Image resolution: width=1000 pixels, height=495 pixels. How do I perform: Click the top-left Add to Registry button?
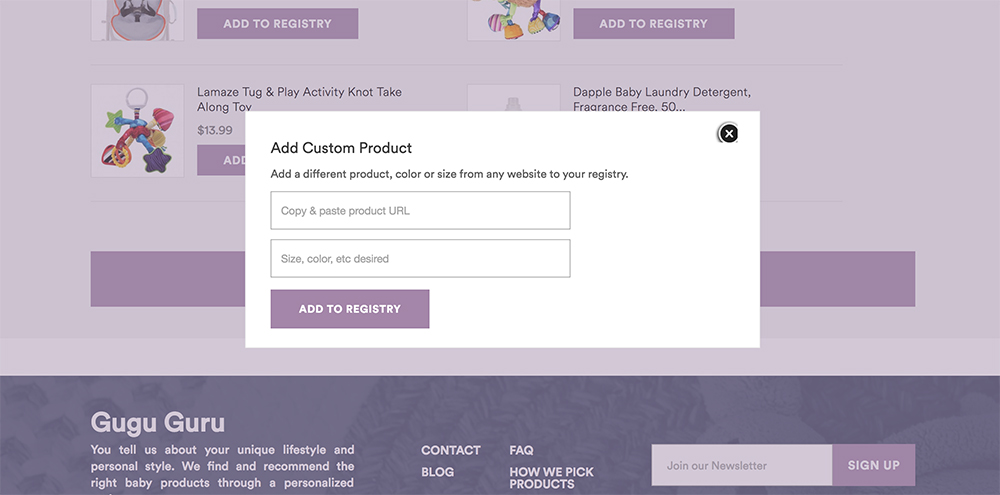pyautogui.click(x=277, y=24)
